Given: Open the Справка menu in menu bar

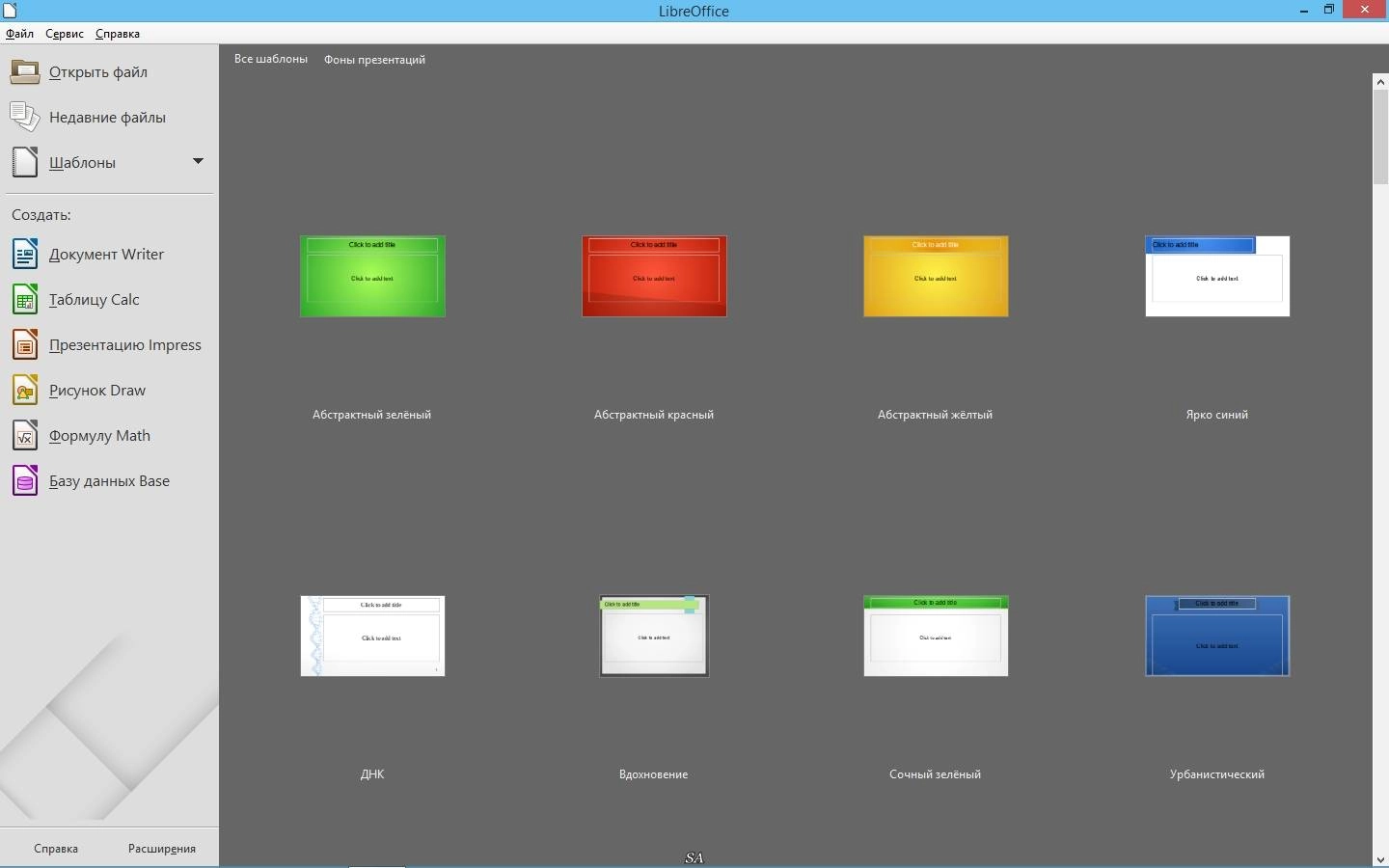Looking at the screenshot, I should point(118,34).
